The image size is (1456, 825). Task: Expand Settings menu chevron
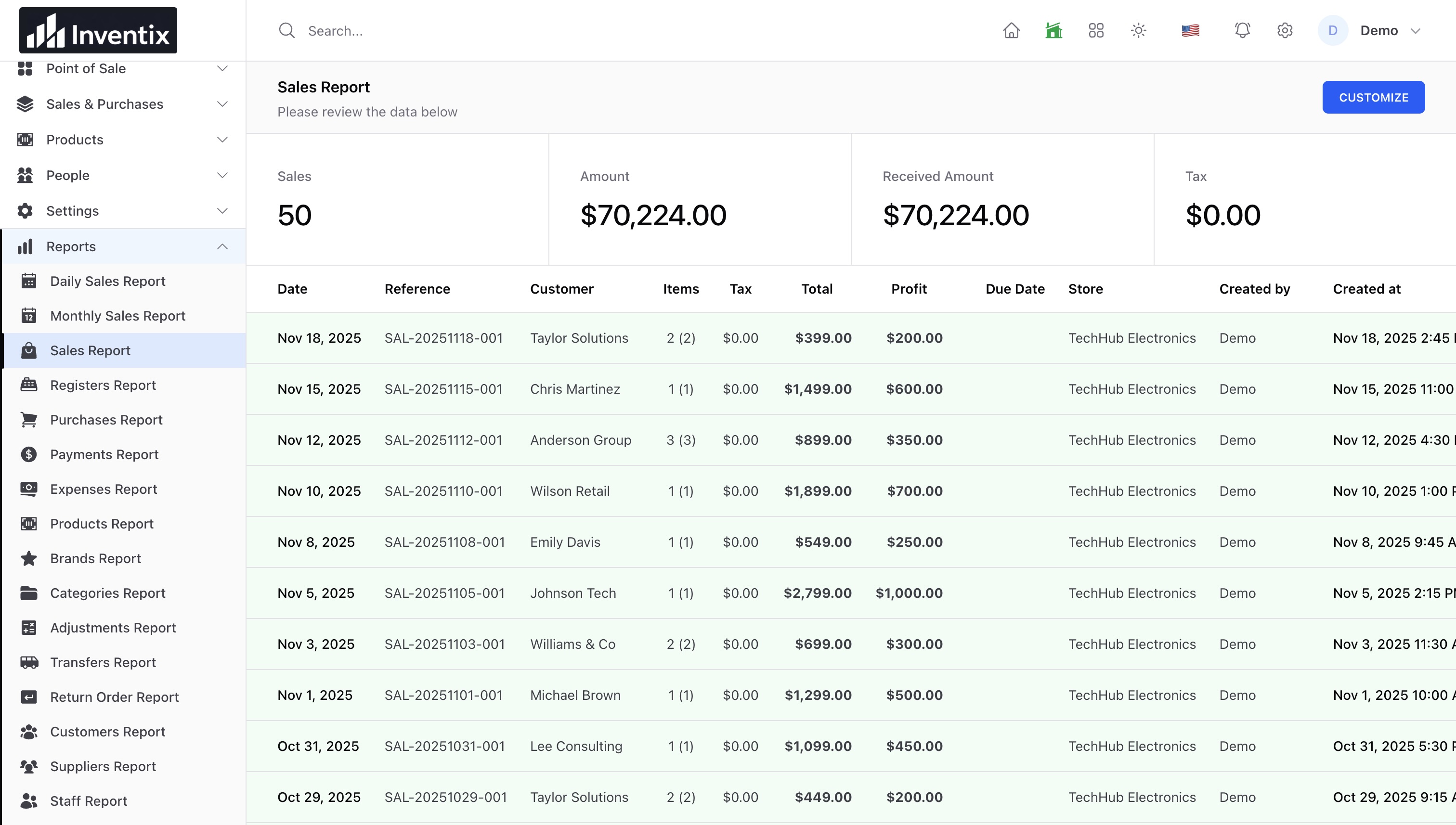pyautogui.click(x=222, y=211)
